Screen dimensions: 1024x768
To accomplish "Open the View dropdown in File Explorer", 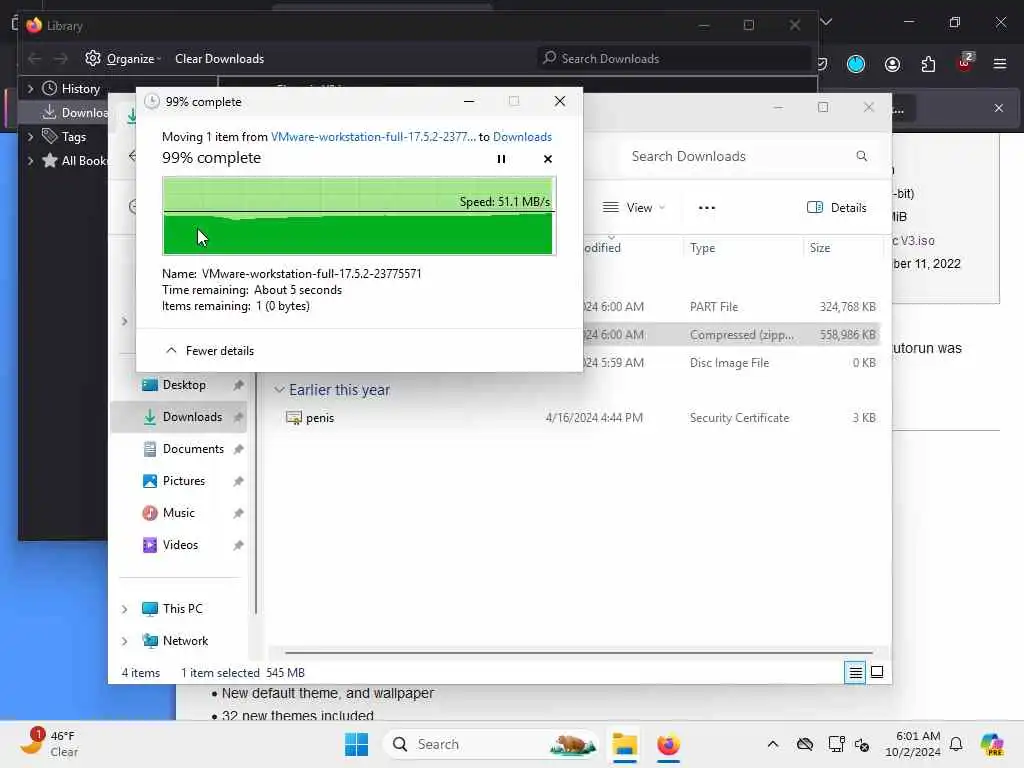I will coord(633,208).
